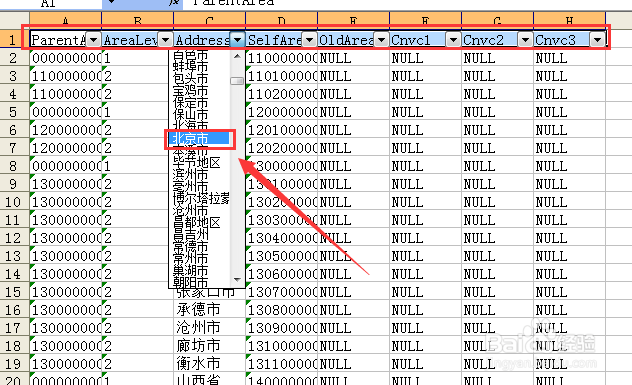
Task: Open the Cnvc3 column filter dropdown
Action: click(597, 40)
